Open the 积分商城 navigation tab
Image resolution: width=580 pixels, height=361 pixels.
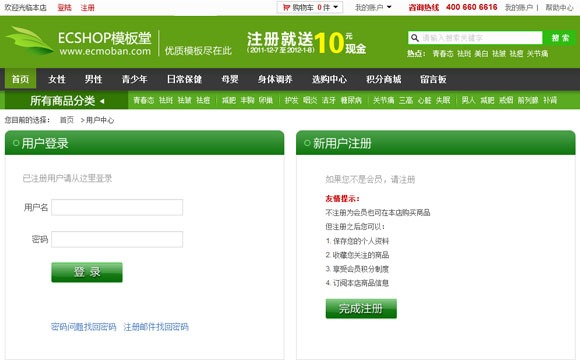point(384,79)
